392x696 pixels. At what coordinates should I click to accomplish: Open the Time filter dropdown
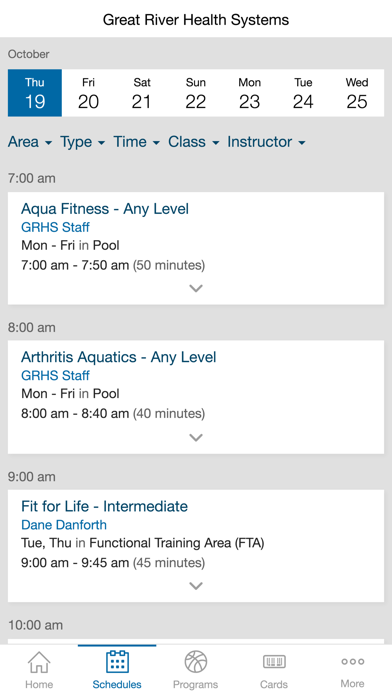136,142
